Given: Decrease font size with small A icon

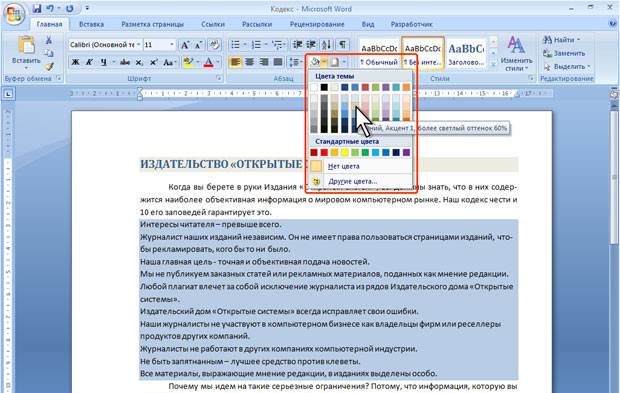Looking at the screenshot, I should pos(198,45).
